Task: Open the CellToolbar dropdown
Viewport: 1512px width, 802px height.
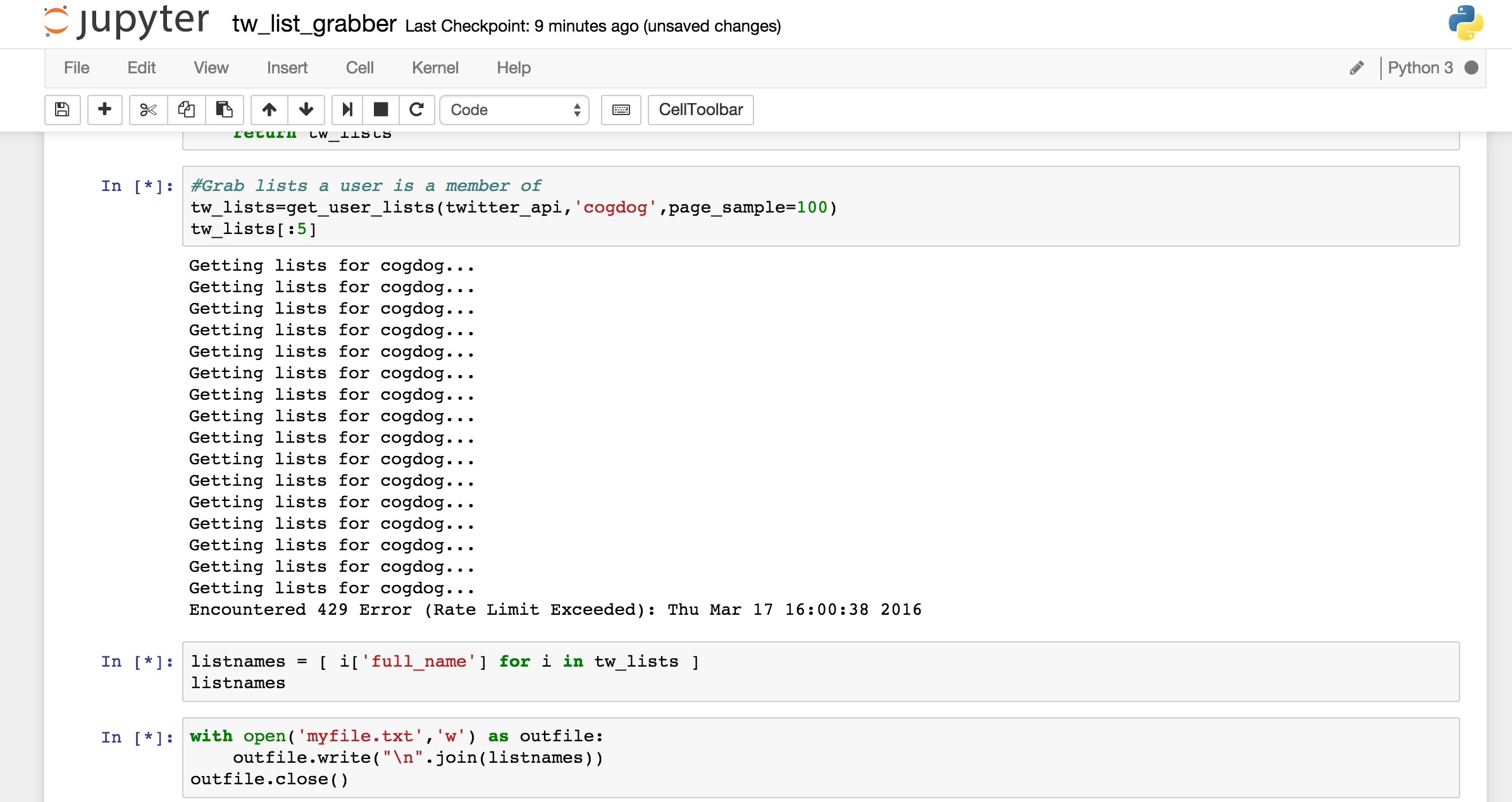Action: click(x=700, y=109)
